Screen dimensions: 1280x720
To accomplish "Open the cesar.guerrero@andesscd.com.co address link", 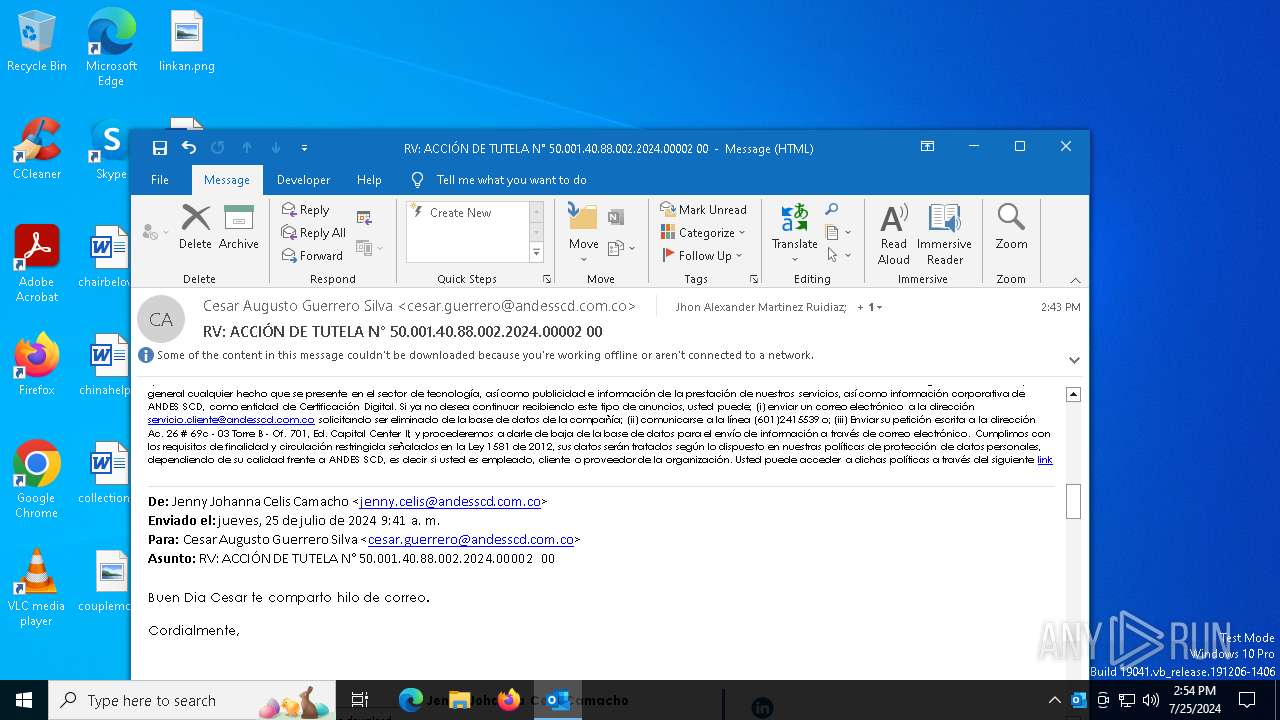I will click(471, 540).
